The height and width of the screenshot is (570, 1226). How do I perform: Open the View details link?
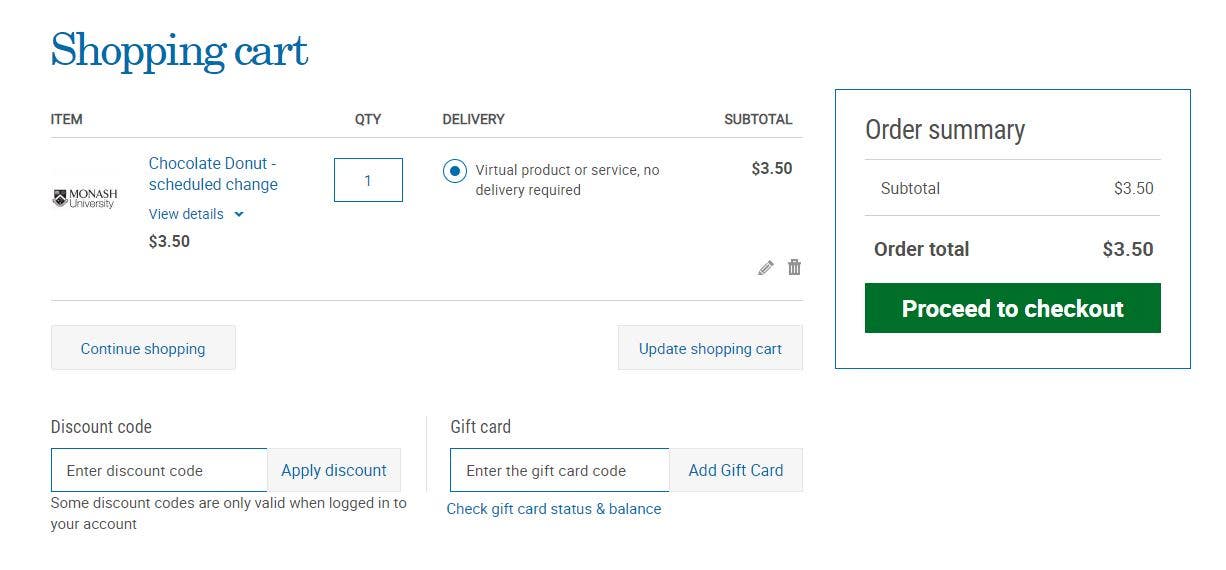click(186, 214)
